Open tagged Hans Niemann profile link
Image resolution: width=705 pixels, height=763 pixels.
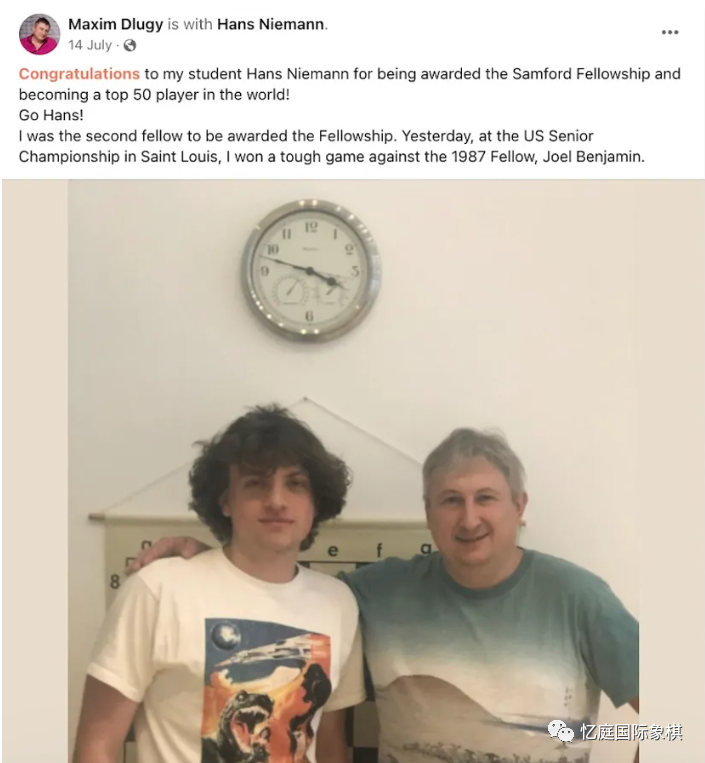pyautogui.click(x=271, y=24)
